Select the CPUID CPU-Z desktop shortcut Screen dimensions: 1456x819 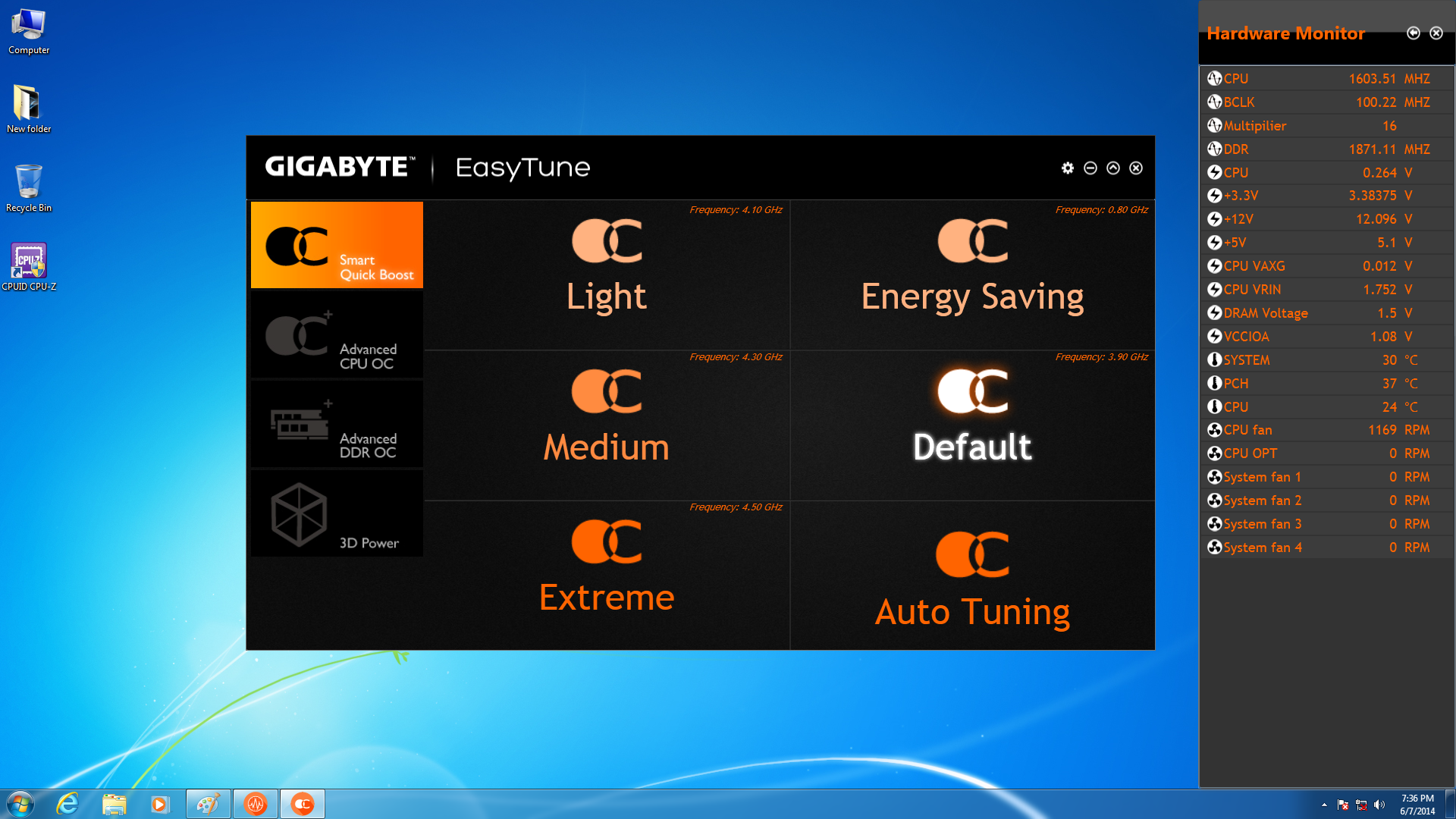click(29, 267)
